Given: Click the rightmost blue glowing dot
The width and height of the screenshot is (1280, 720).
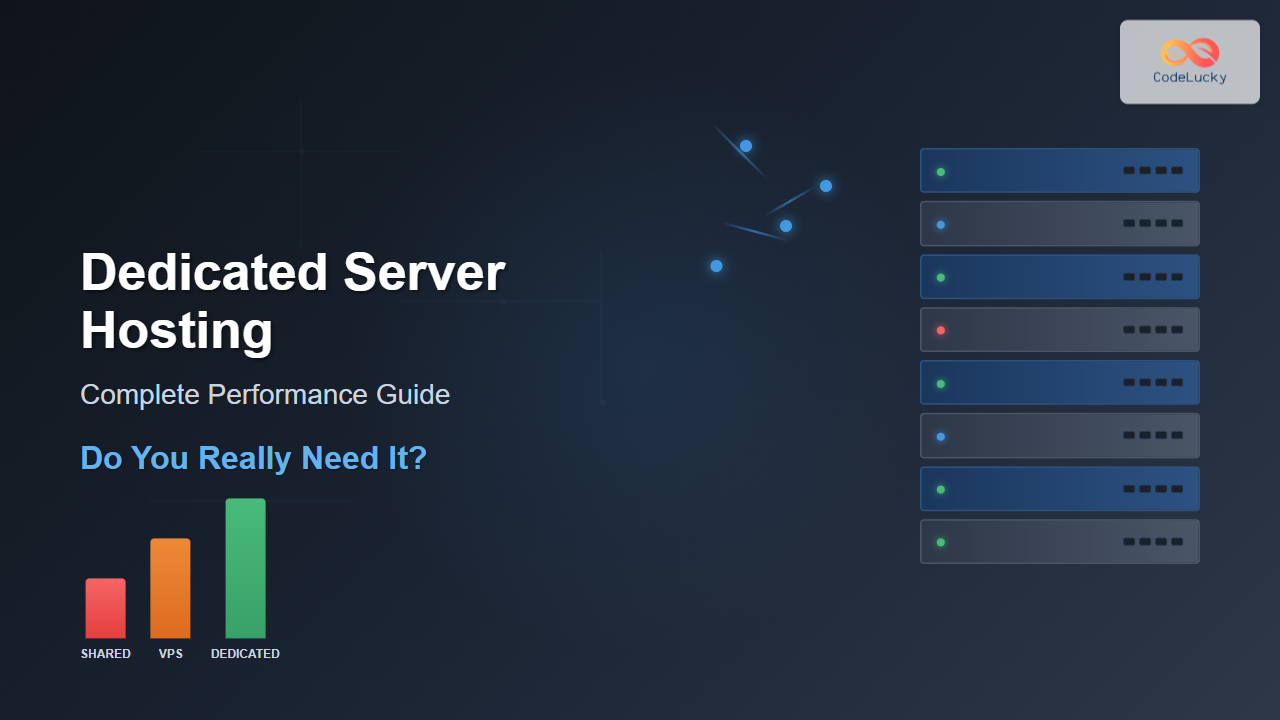Looking at the screenshot, I should (x=826, y=186).
